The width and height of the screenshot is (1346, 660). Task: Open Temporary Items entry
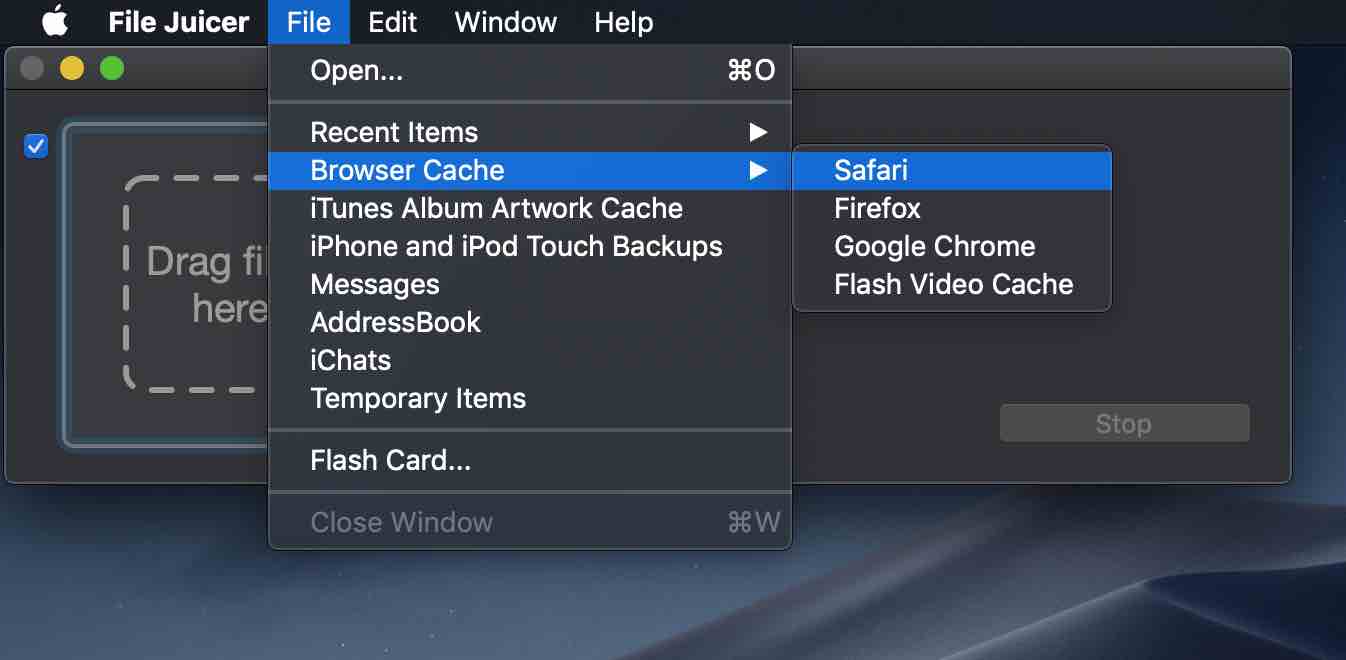418,398
